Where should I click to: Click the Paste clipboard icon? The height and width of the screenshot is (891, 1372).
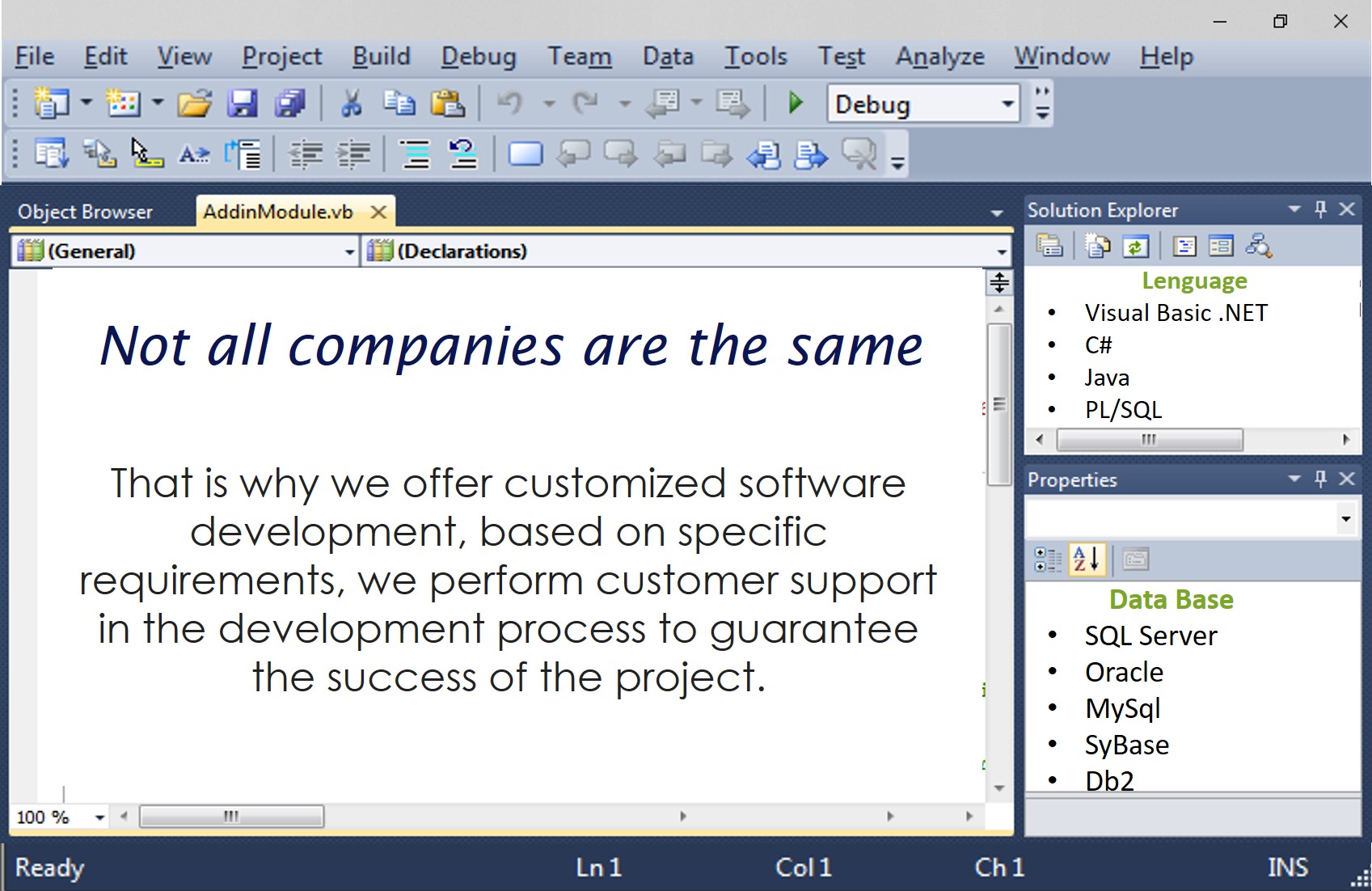point(447,103)
